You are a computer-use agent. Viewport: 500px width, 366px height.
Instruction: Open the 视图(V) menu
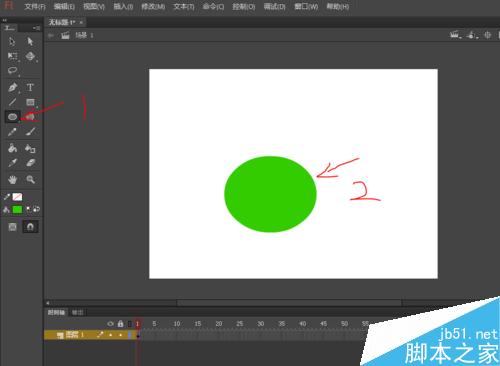tap(94, 7)
